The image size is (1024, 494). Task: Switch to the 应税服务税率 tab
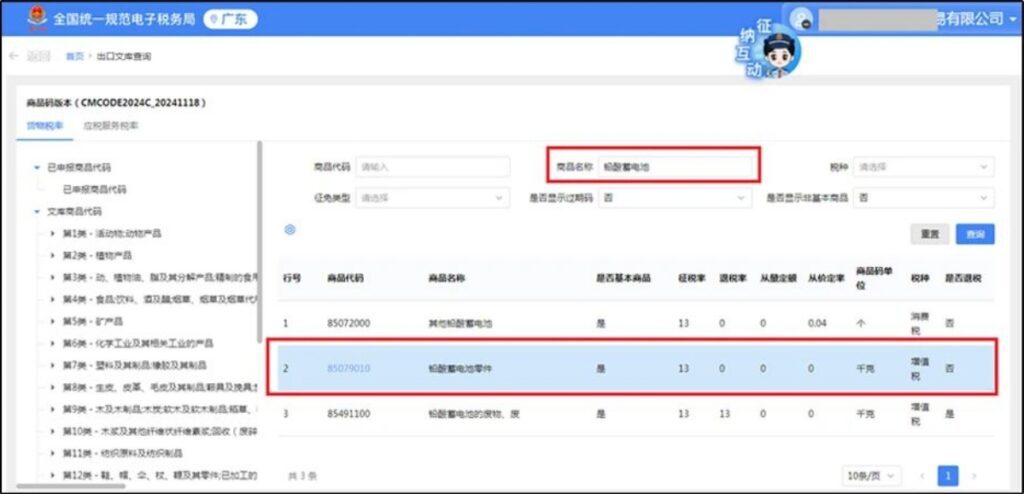(x=111, y=126)
